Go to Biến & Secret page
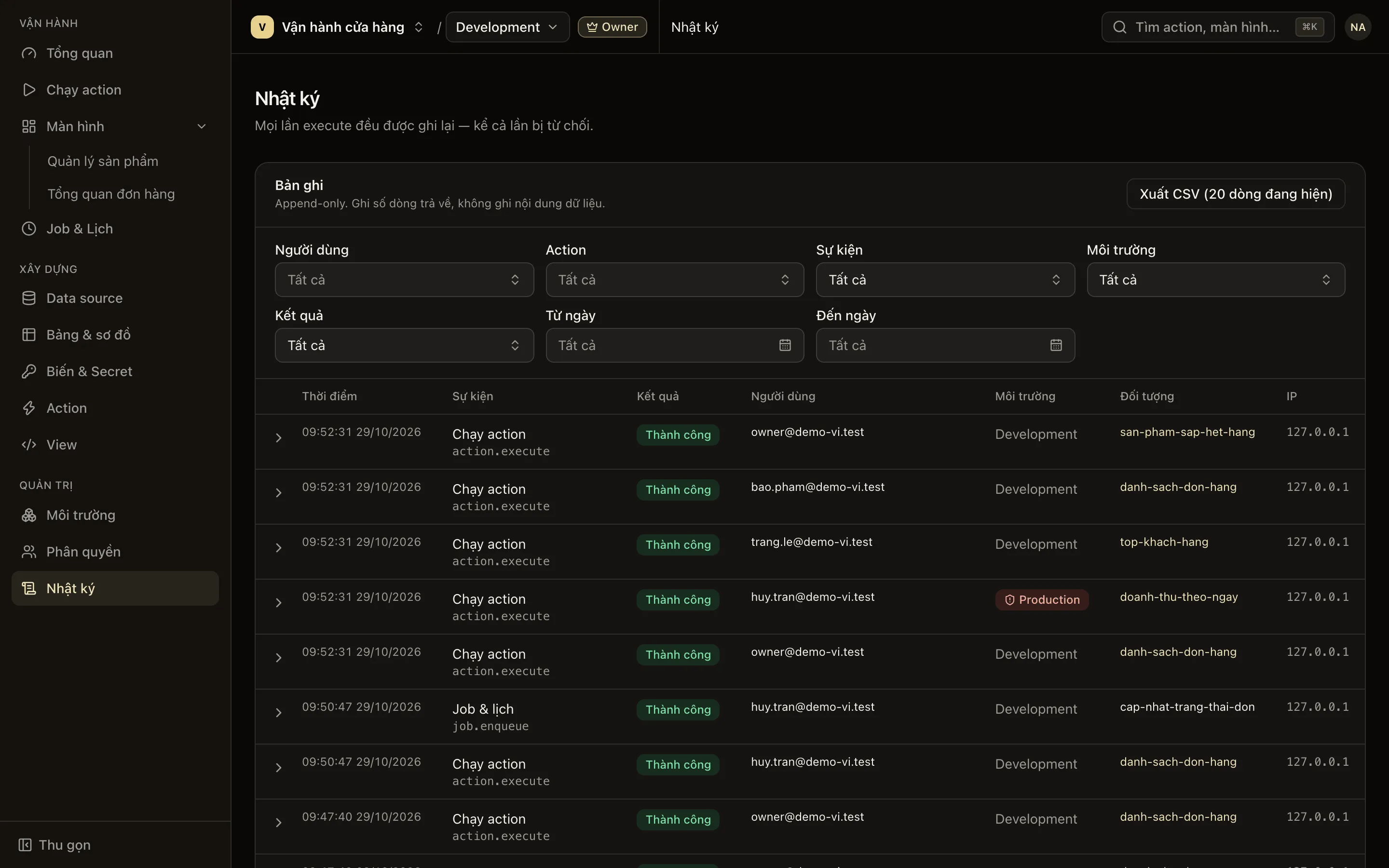 pos(115,372)
